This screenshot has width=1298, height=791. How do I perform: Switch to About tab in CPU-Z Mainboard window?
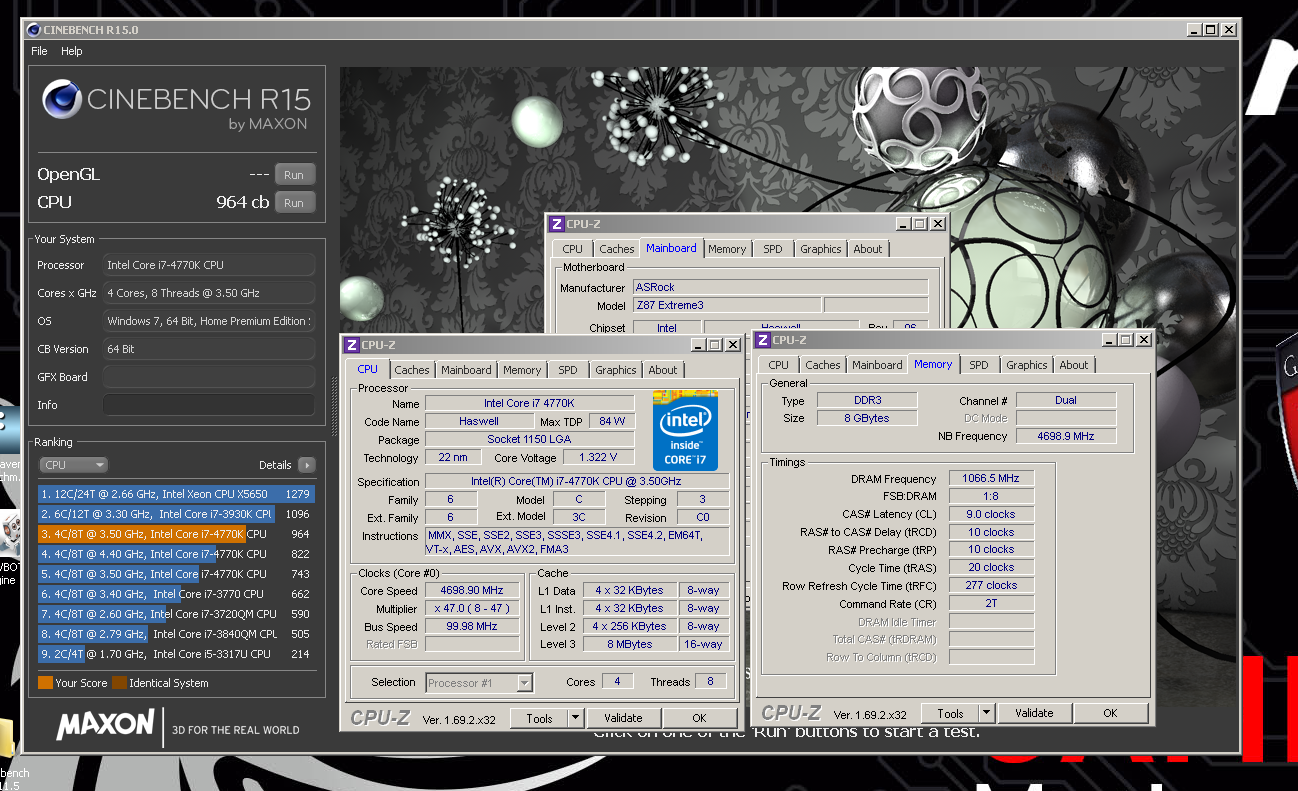point(868,249)
